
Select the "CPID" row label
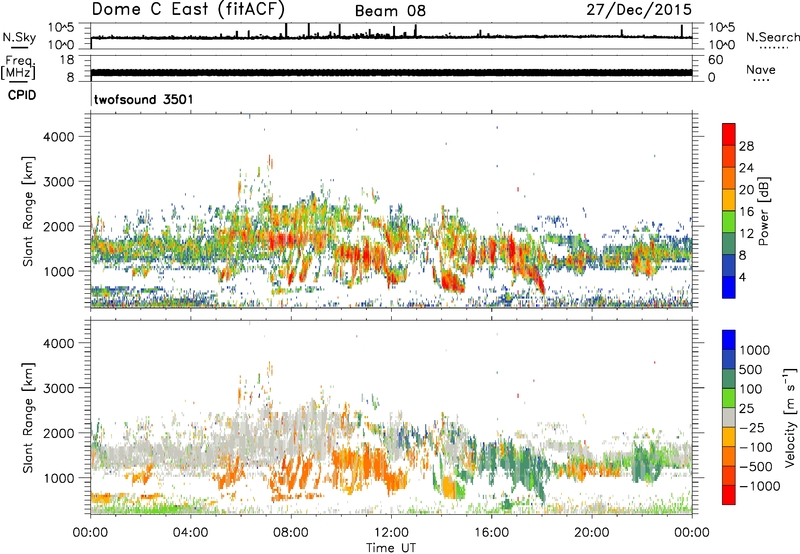coord(22,95)
